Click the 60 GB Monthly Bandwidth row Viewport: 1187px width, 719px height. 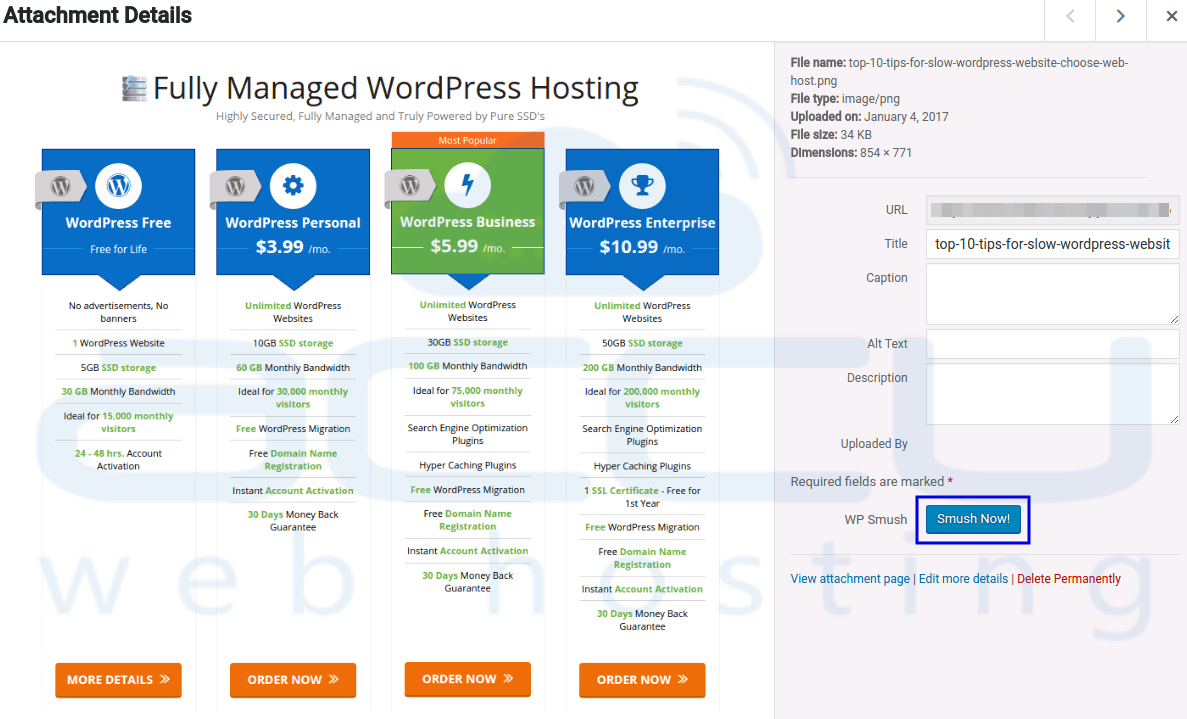(x=293, y=368)
